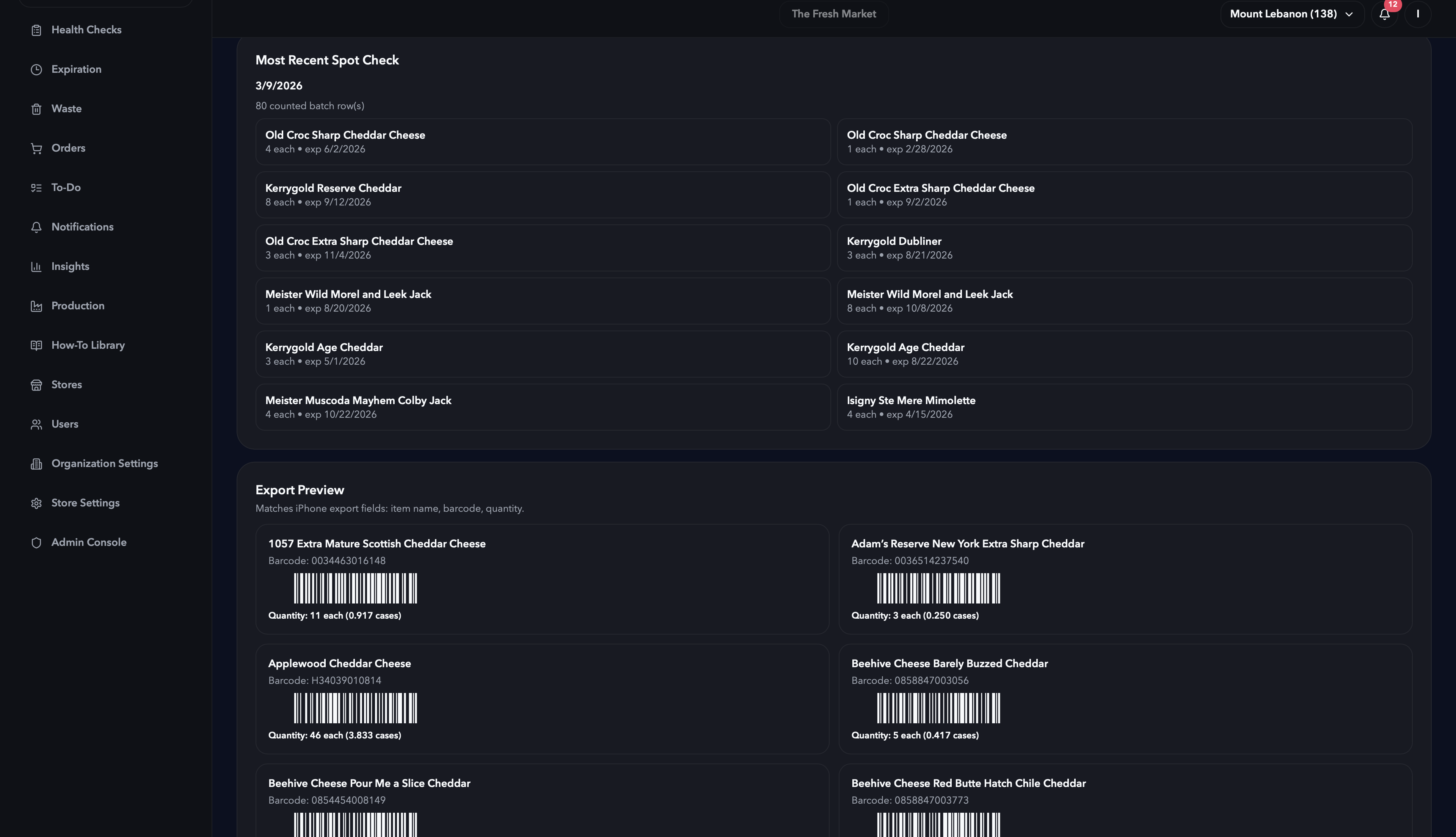Click 'Barcode: 0036514237540' text
This screenshot has width=1456, height=837.
[909, 561]
